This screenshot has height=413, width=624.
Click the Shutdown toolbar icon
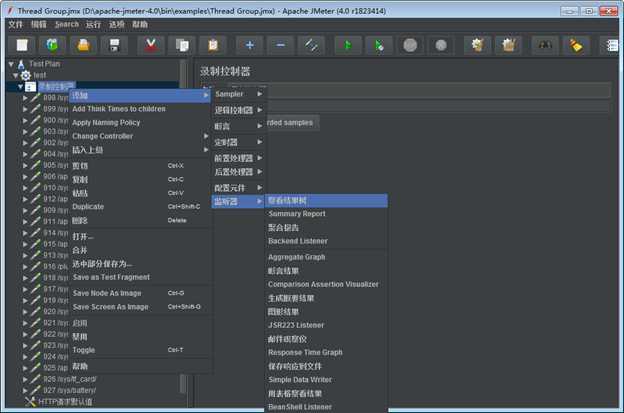click(441, 45)
